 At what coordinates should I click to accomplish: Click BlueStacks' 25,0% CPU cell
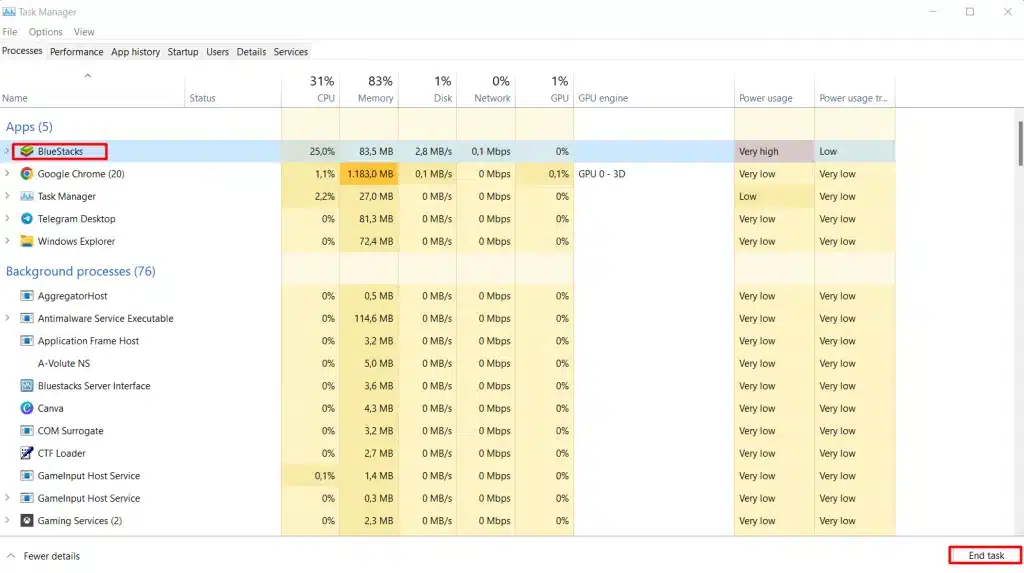pos(310,151)
